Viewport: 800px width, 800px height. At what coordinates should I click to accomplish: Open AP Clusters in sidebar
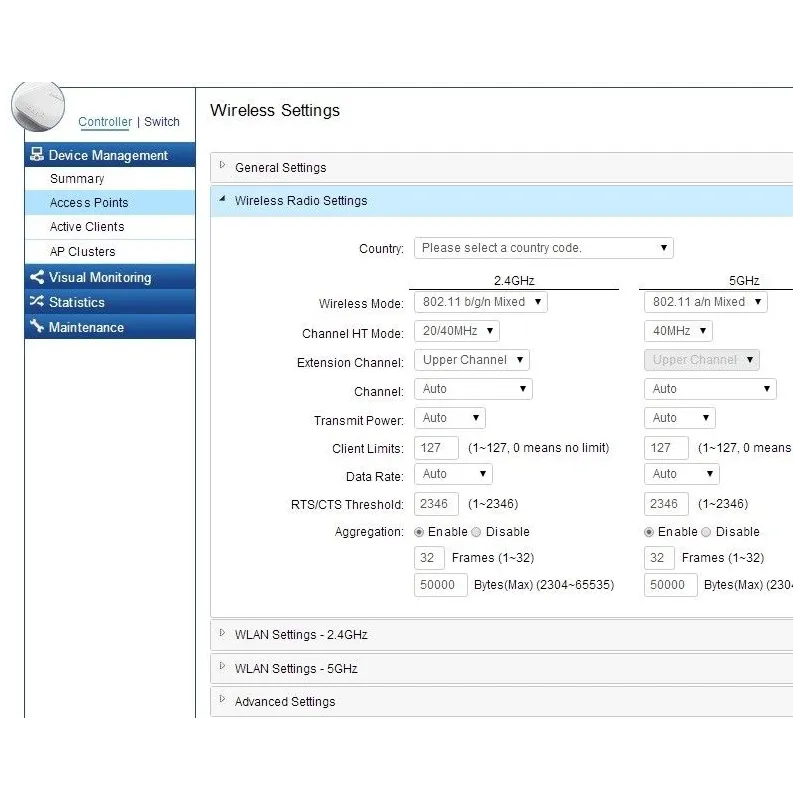[82, 252]
